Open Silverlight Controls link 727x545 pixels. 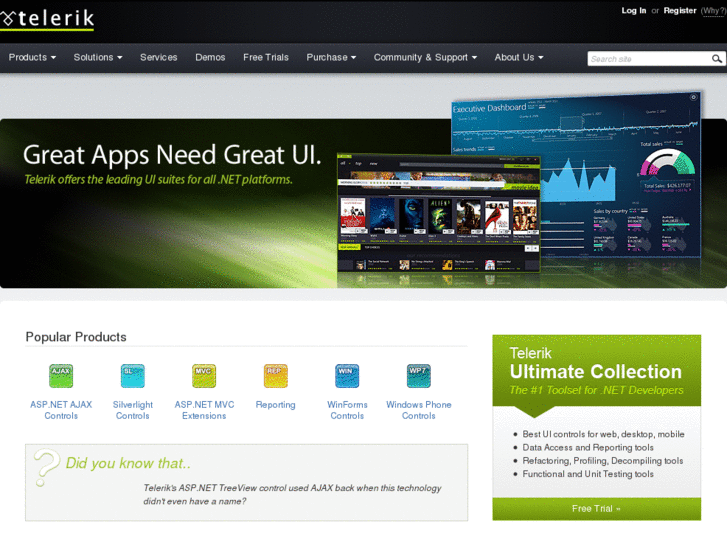tap(133, 410)
